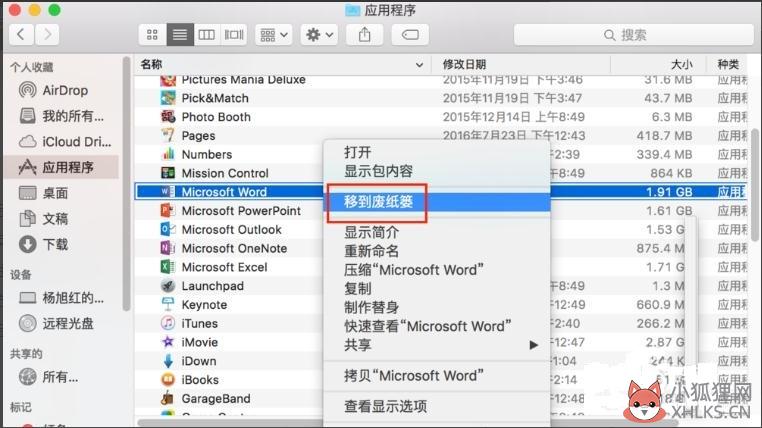Select 远程光盘 in the sidebar

pos(56,324)
